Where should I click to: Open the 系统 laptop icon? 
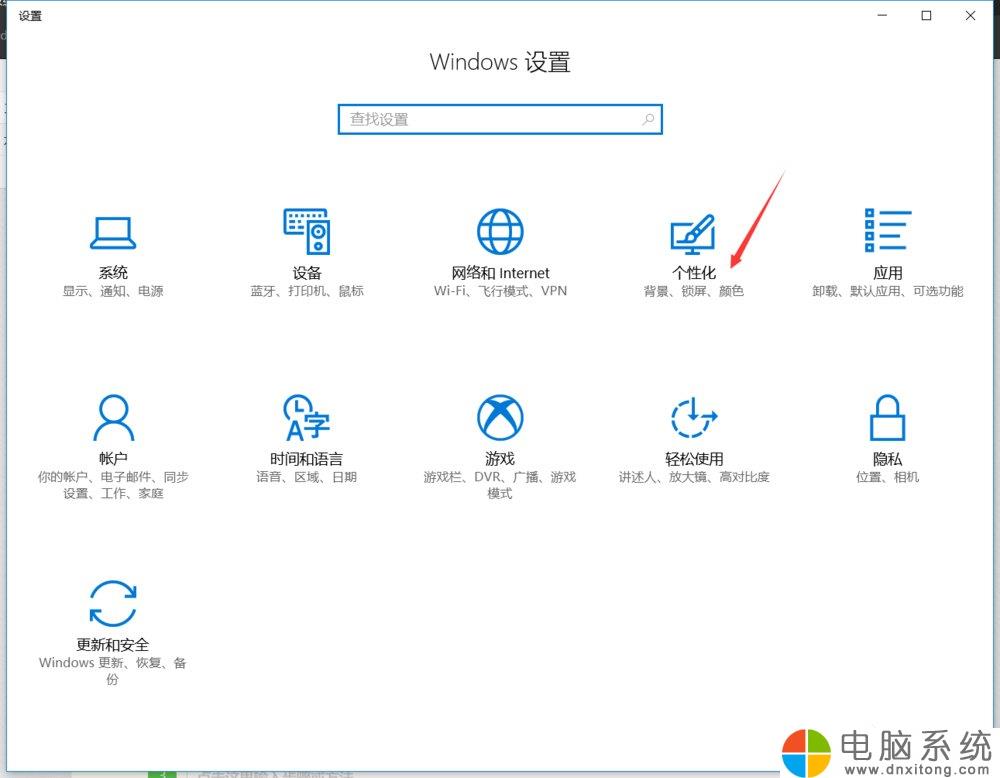coord(113,233)
